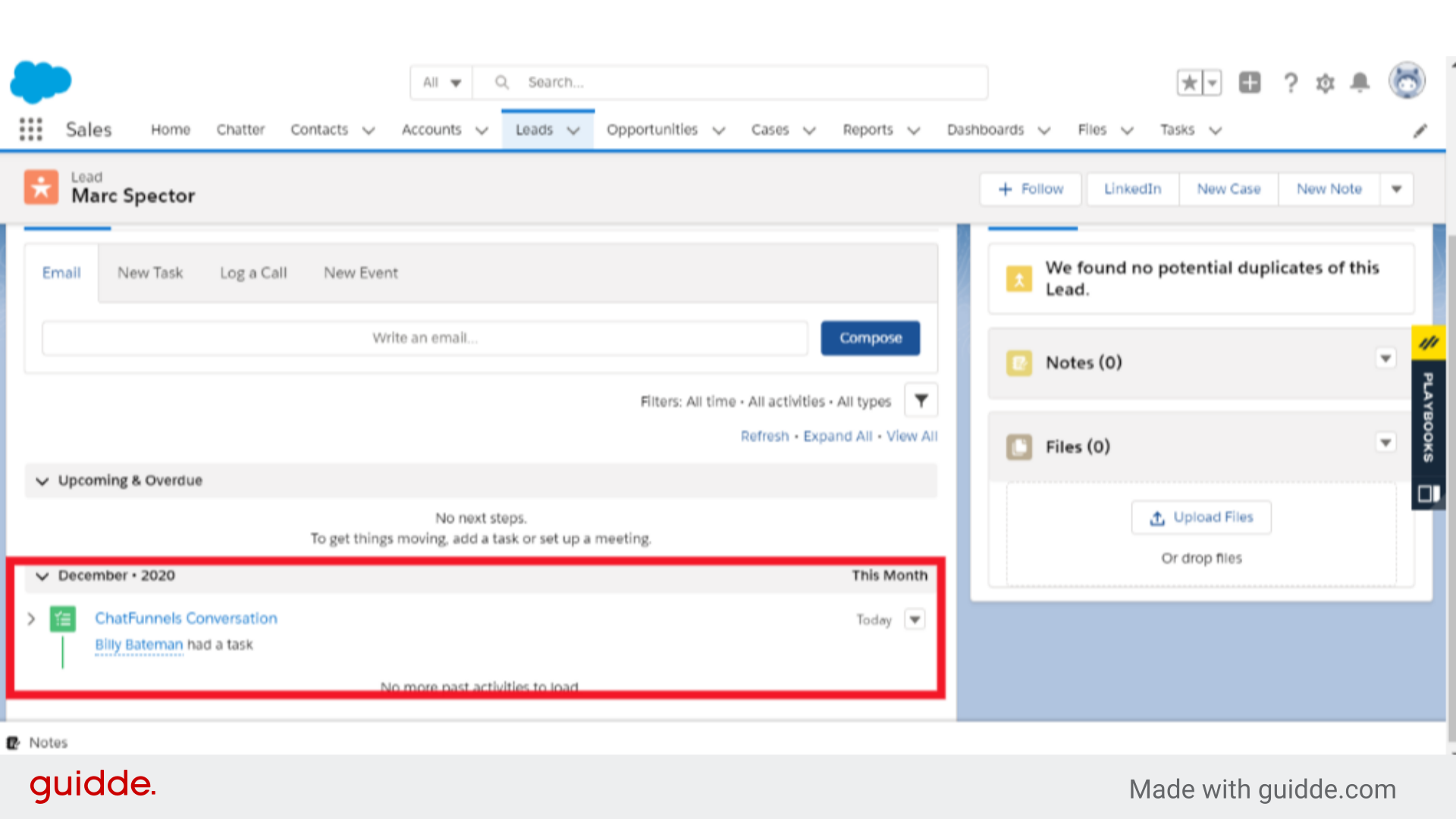Open the Files (0) card dropdown
1456x819 pixels.
[x=1385, y=442]
